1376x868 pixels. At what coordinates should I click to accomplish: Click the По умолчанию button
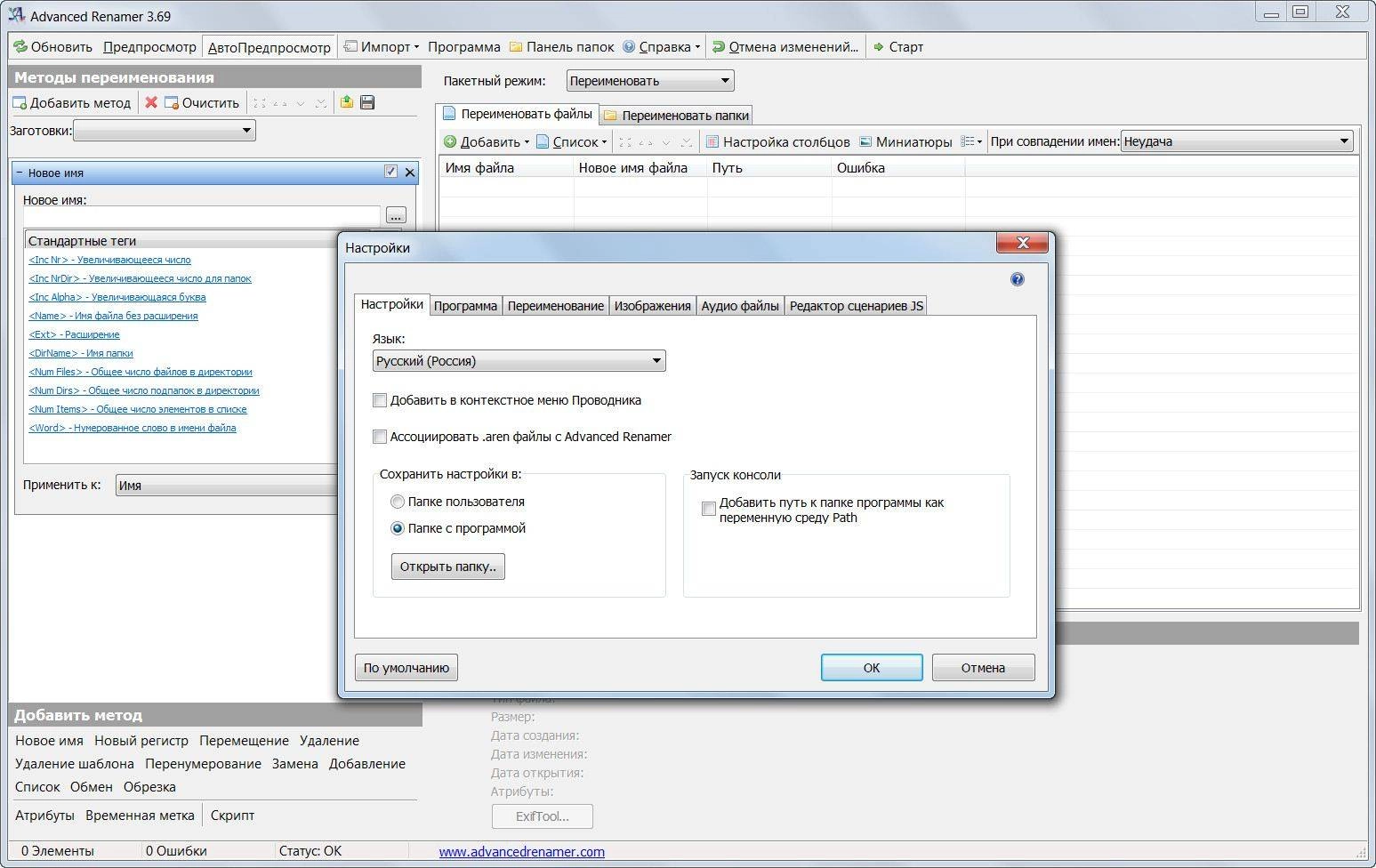[x=406, y=668]
